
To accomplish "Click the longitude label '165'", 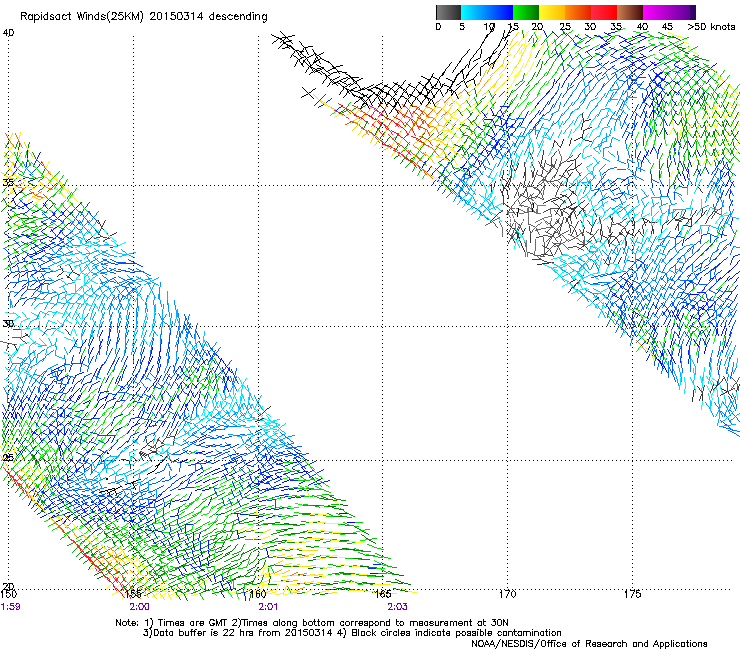I will (x=383, y=594).
